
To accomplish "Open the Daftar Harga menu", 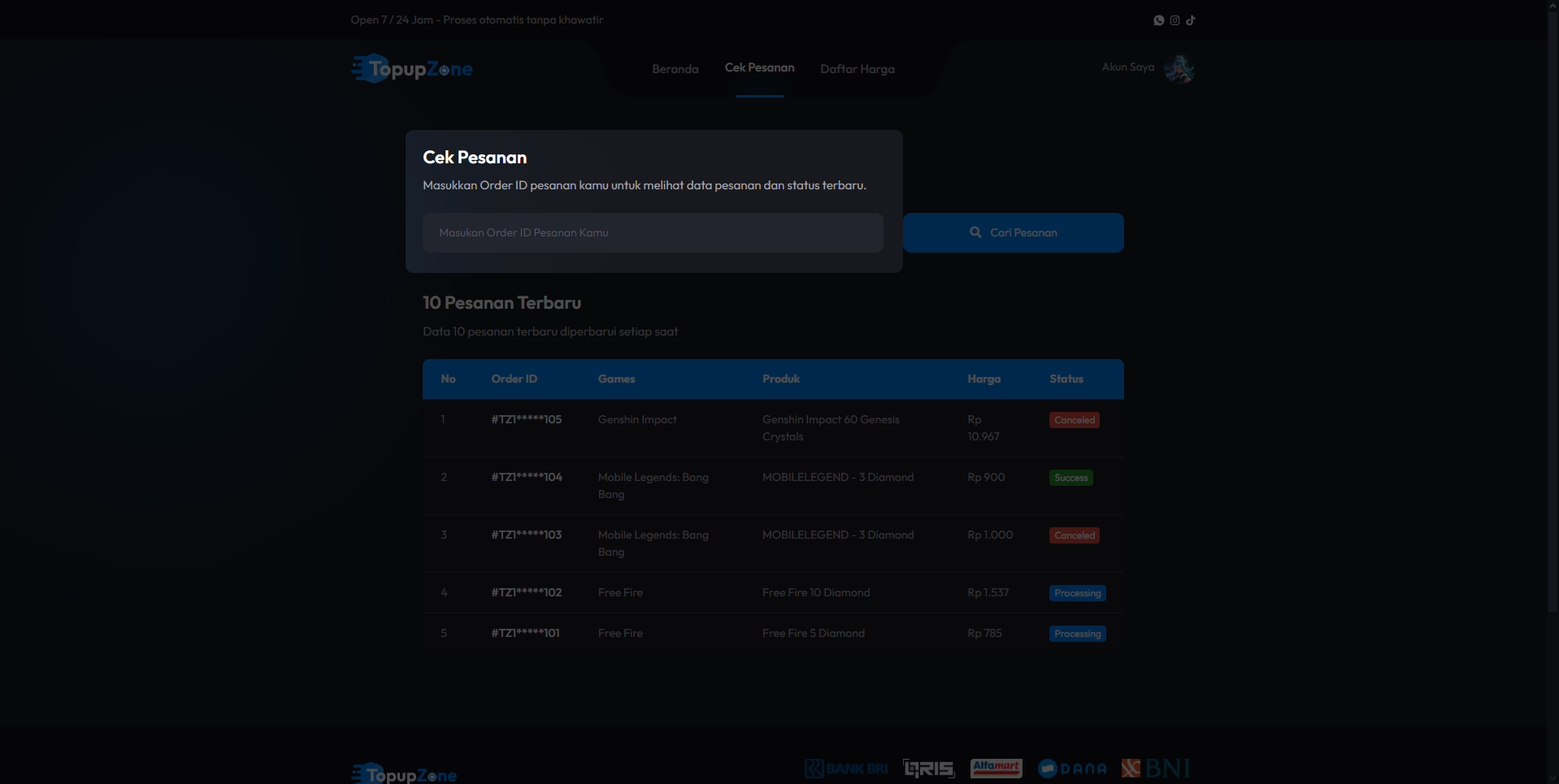I will tap(858, 69).
